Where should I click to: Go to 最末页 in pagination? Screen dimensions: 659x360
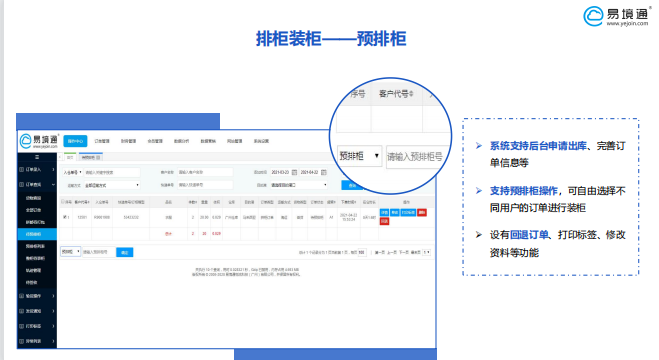(415, 252)
